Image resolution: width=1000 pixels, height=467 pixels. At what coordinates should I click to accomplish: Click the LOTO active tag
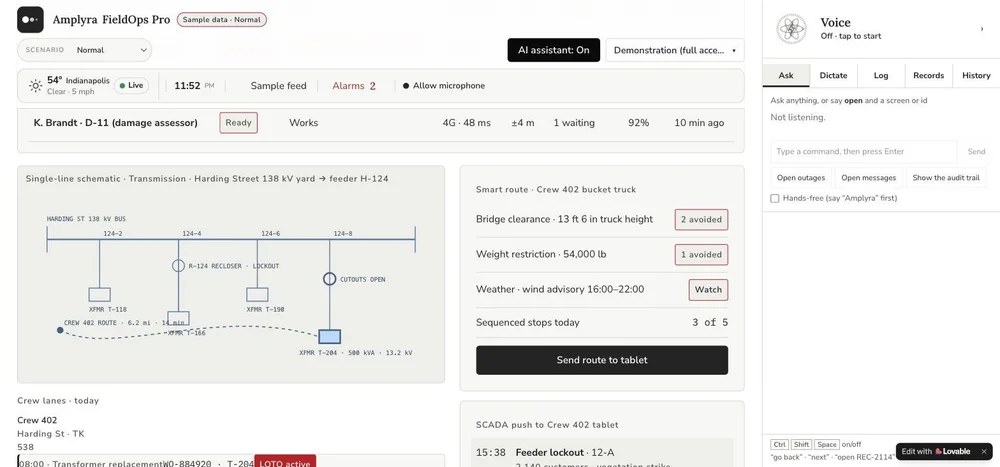click(285, 463)
